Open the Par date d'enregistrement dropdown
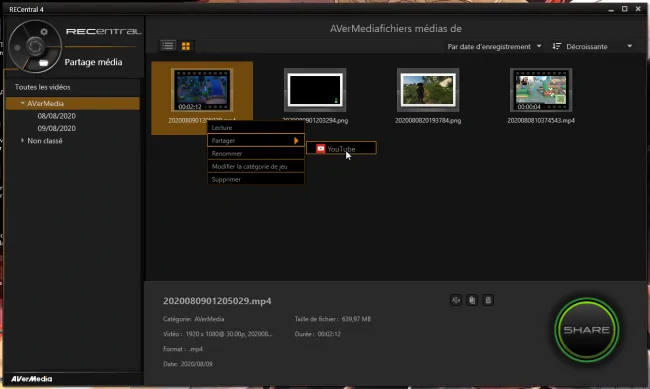This screenshot has height=389, width=650. click(494, 46)
